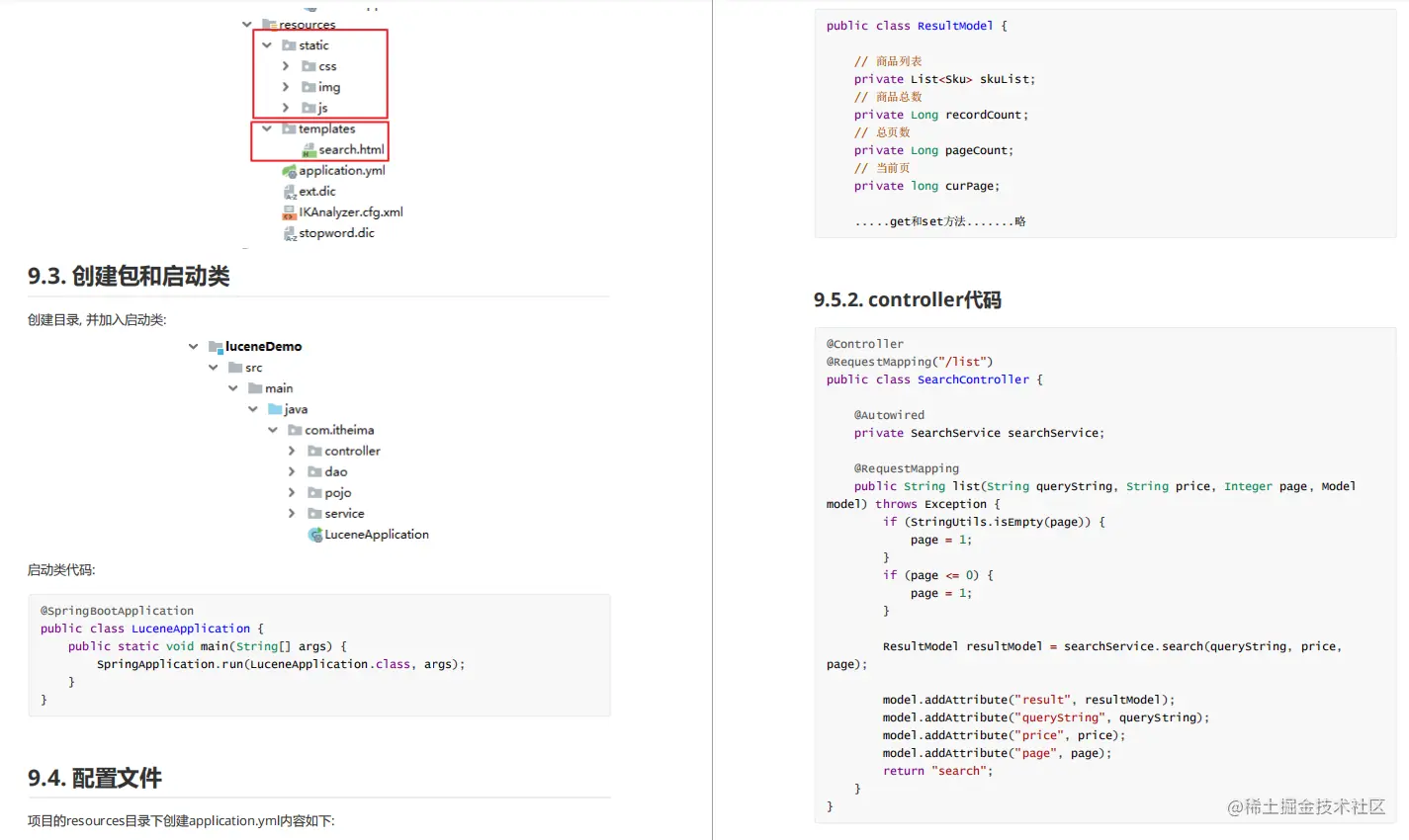Select the application.yml file name

click(x=342, y=171)
